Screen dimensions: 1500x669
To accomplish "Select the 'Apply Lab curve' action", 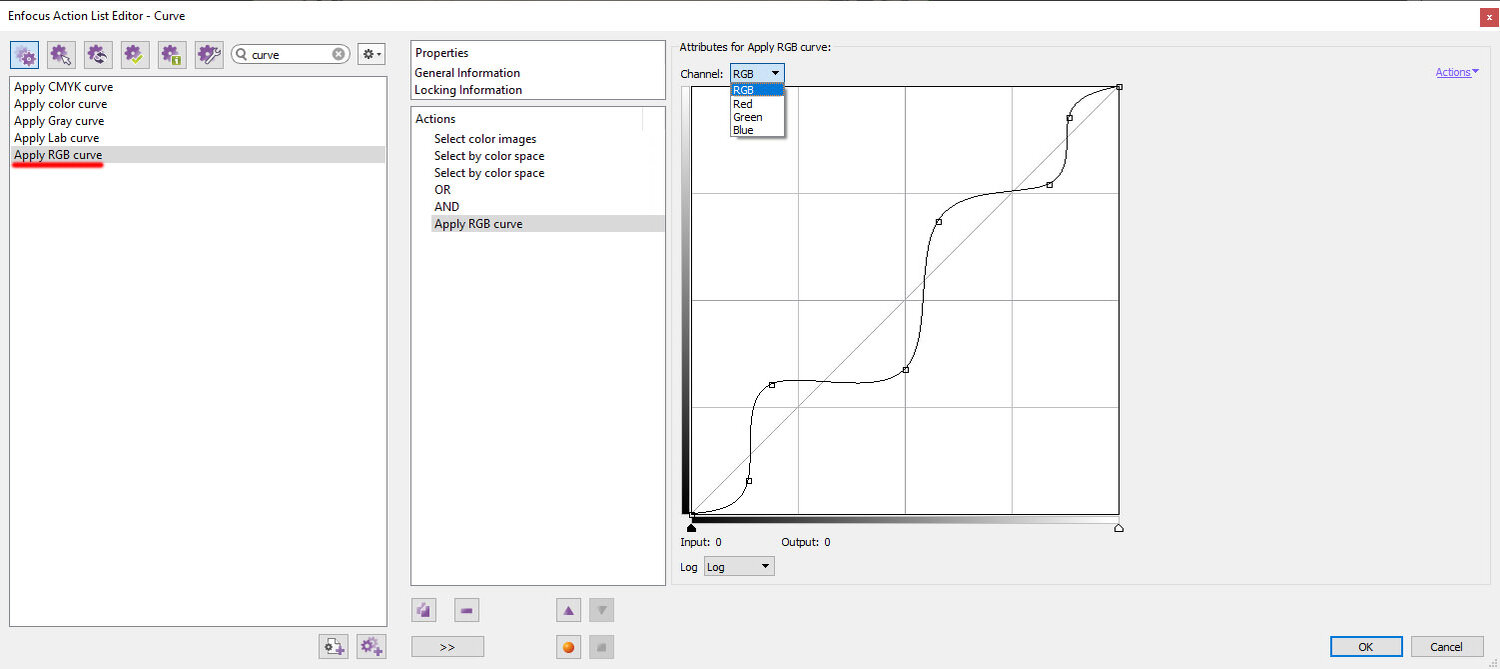I will click(x=56, y=138).
